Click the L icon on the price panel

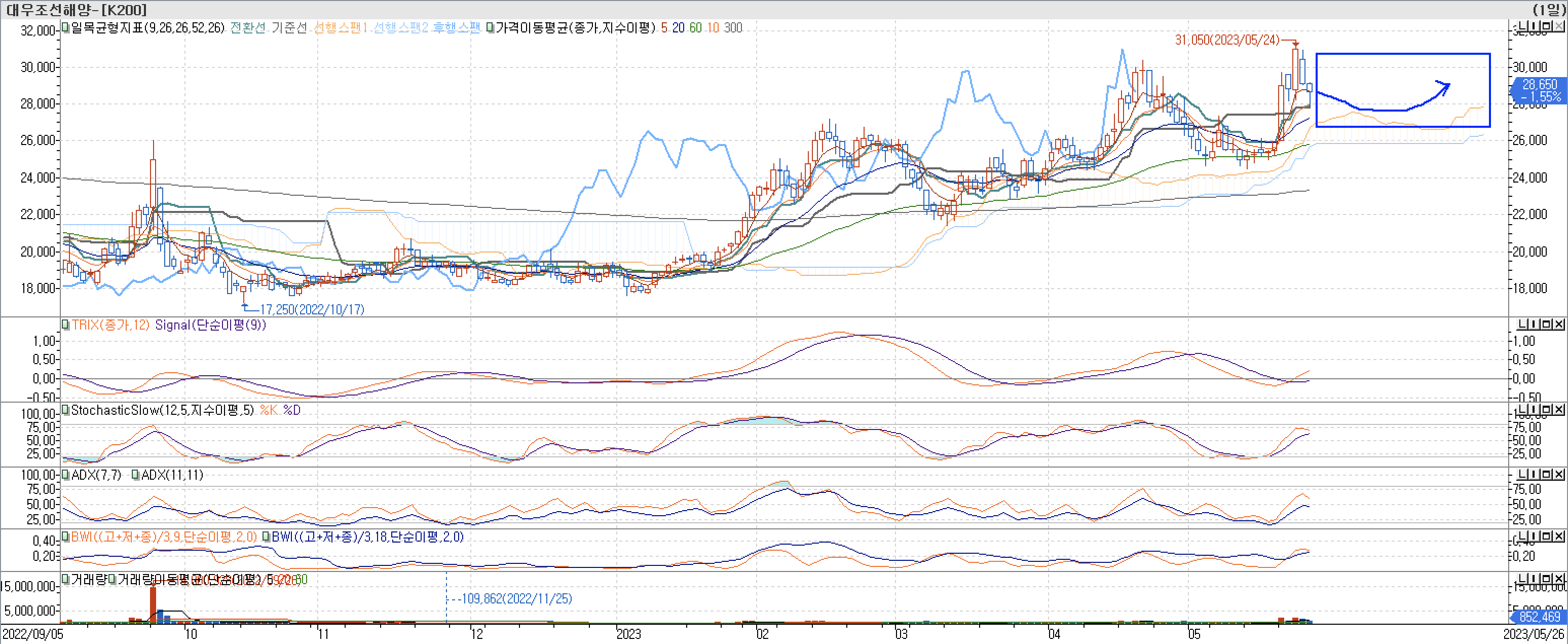(x=1522, y=26)
